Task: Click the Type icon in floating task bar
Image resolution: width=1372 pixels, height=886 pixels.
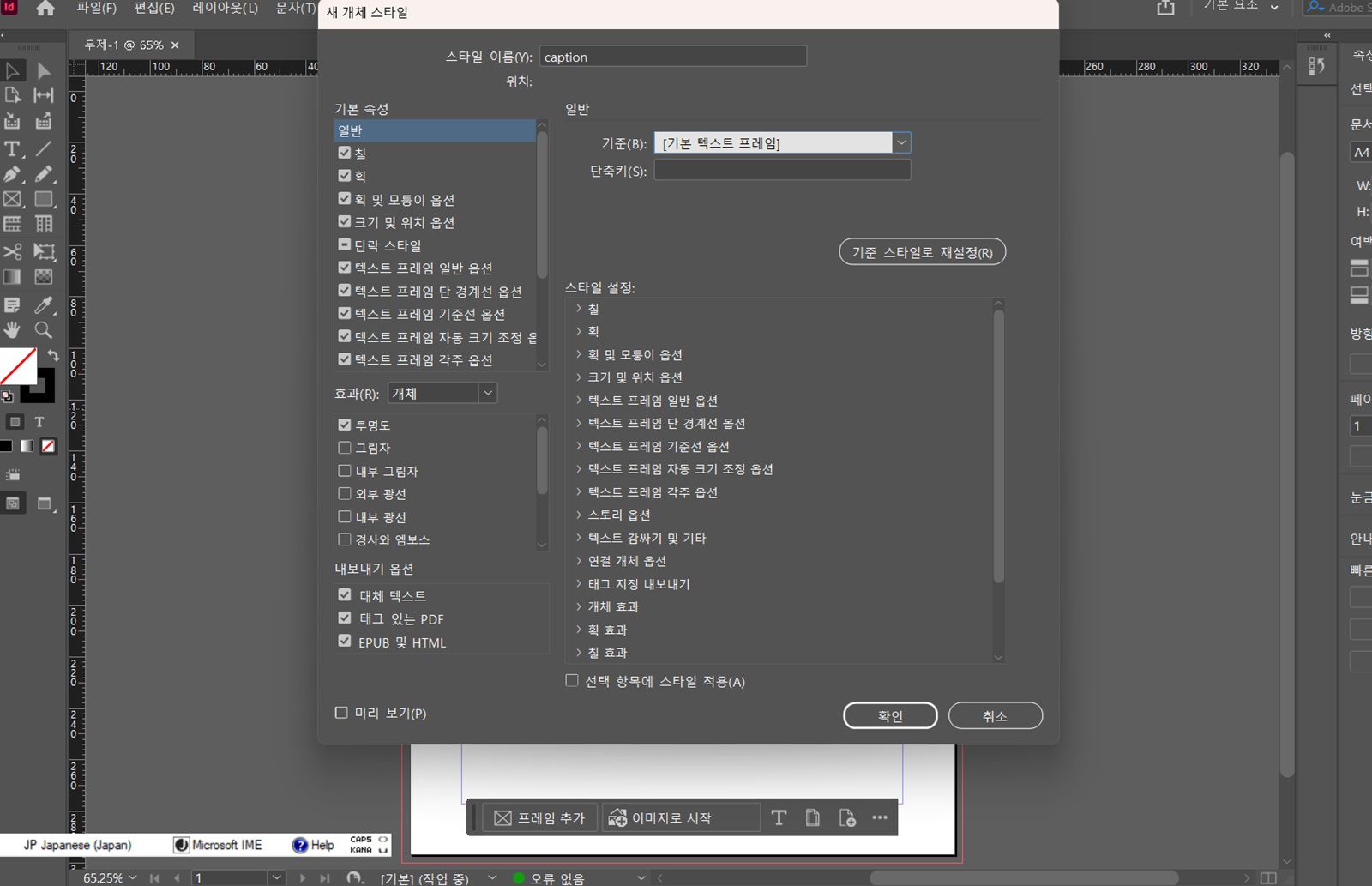Action: pos(779,817)
